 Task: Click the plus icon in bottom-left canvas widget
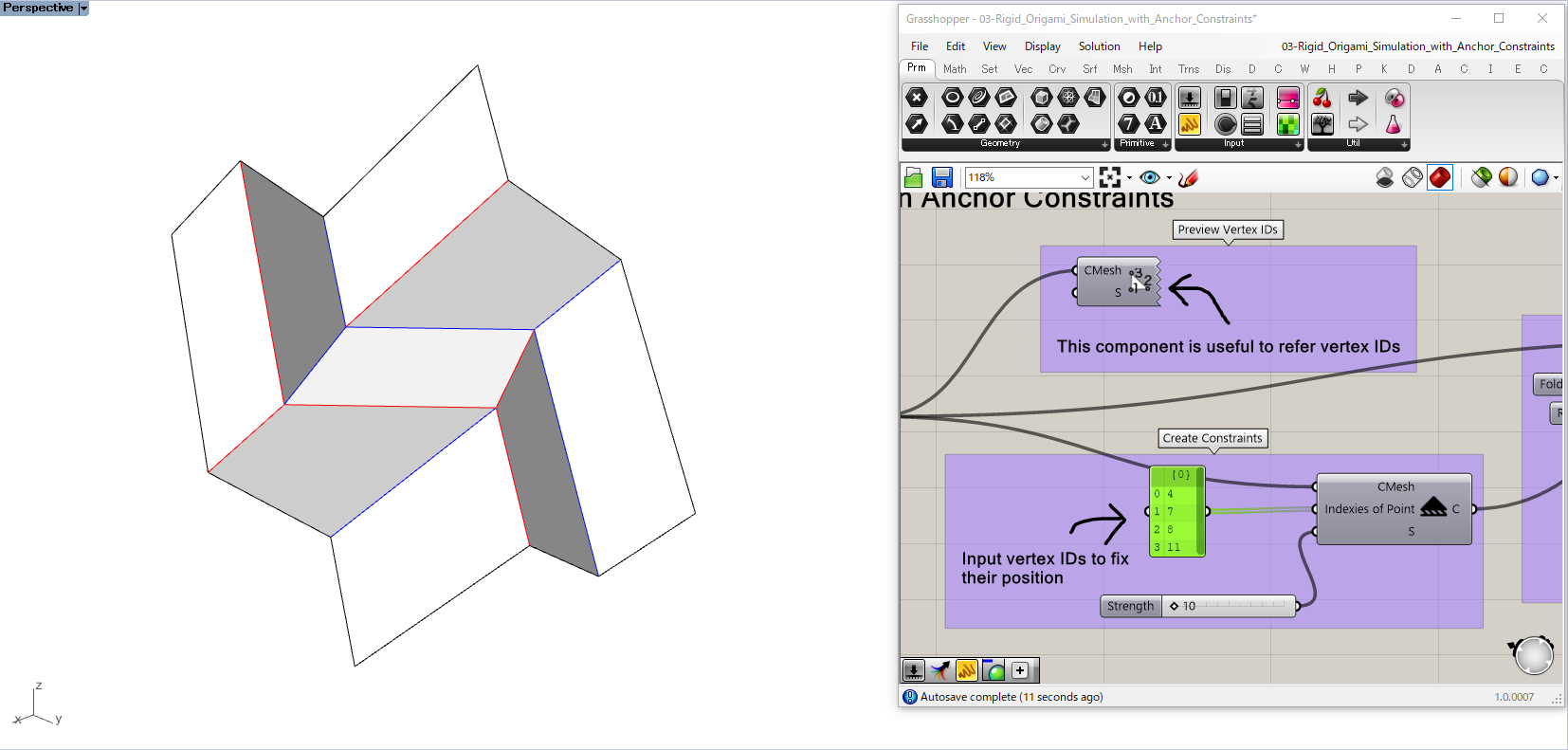pos(1020,670)
